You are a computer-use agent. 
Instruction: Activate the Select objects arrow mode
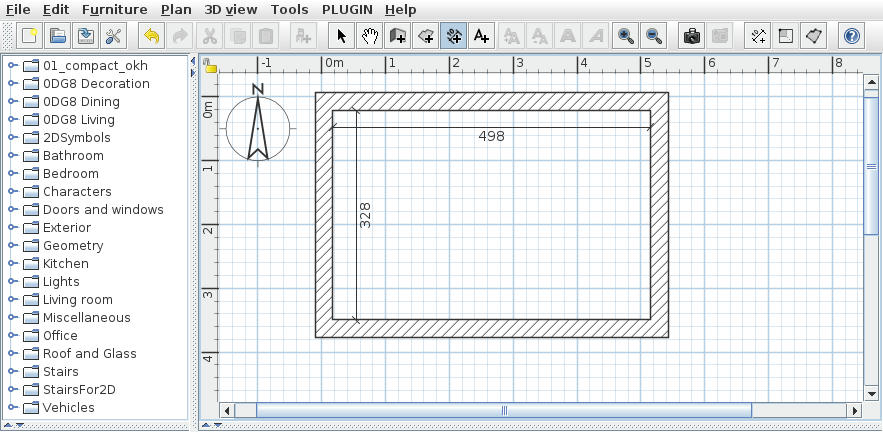341,37
